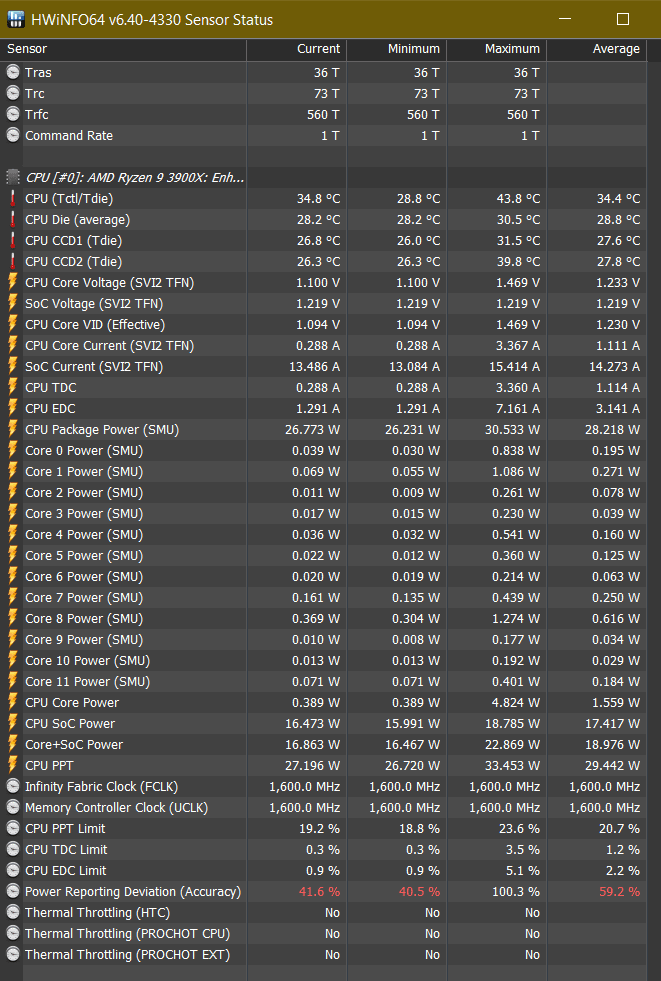The image size is (661, 981).
Task: Select the CPU Core Current (SVI2 TFN) row
Action: pos(323,345)
